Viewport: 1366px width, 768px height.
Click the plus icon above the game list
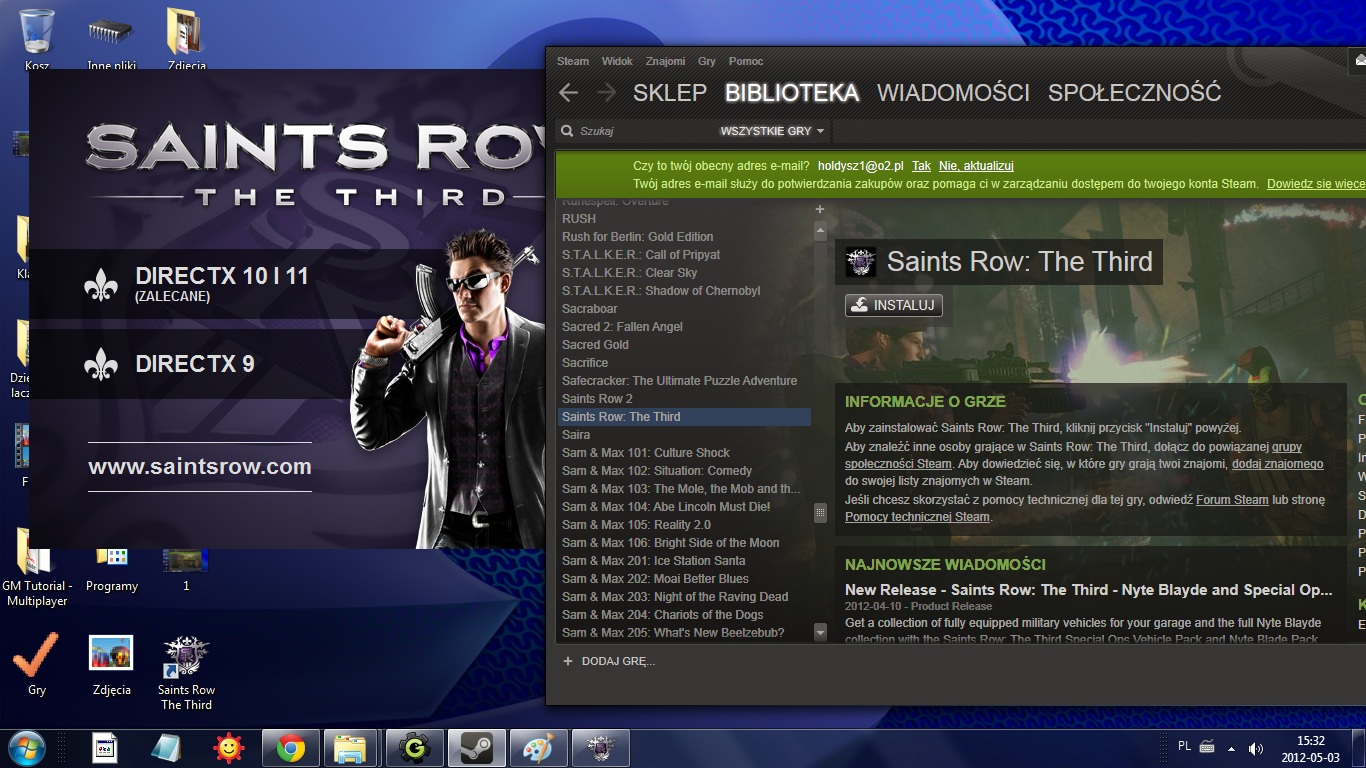click(820, 209)
